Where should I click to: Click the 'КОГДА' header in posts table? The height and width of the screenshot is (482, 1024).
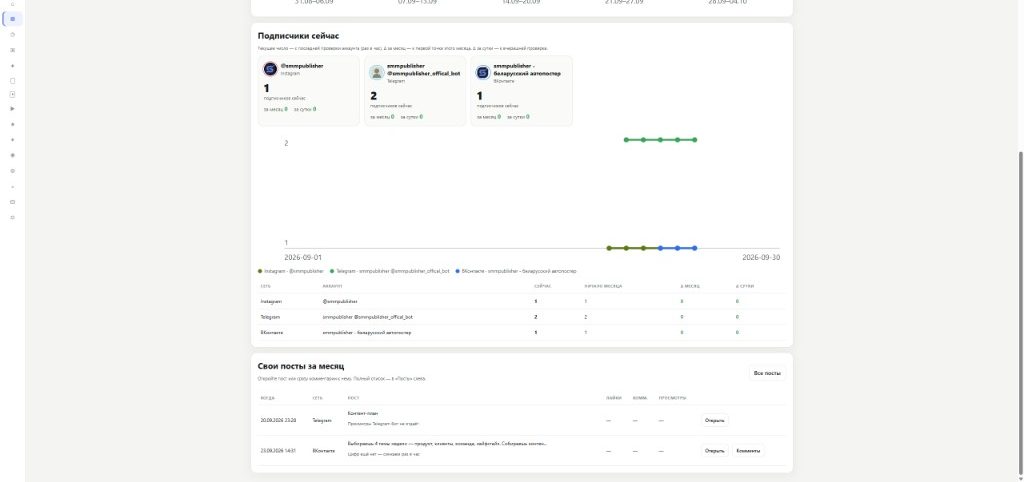pos(268,398)
